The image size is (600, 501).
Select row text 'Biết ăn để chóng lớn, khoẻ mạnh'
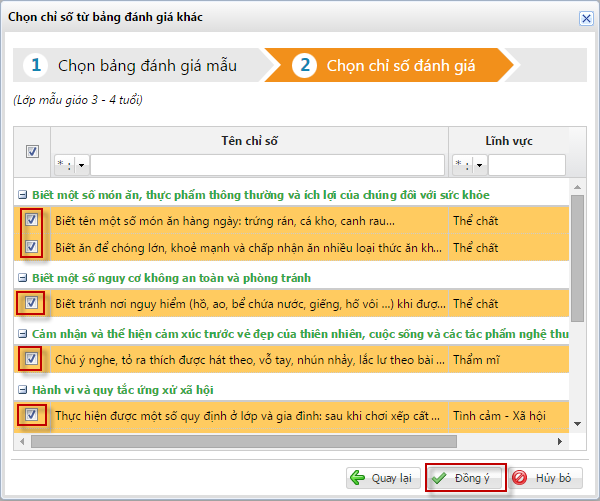click(248, 248)
